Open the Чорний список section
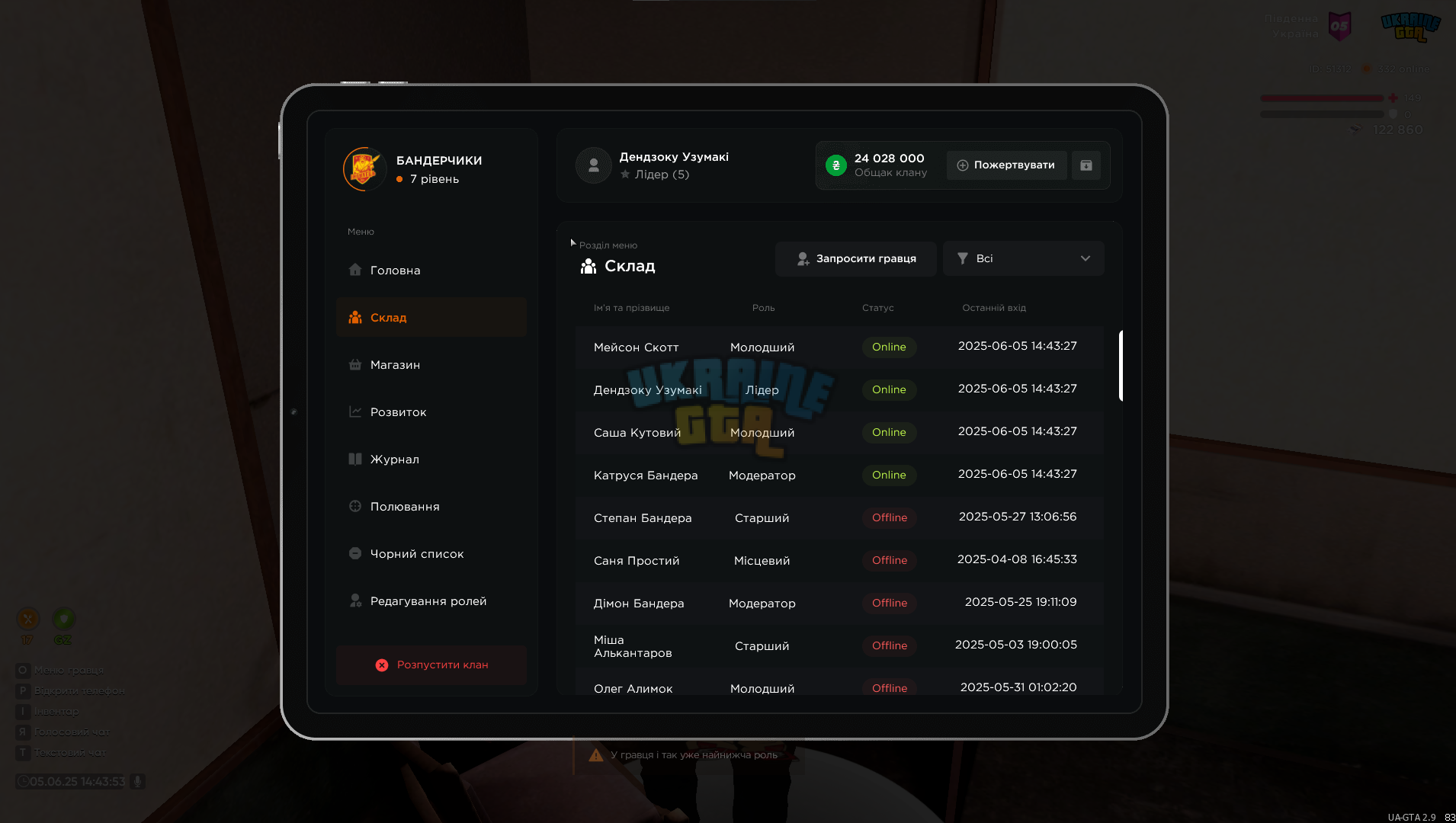Viewport: 1456px width, 823px height. point(431,554)
